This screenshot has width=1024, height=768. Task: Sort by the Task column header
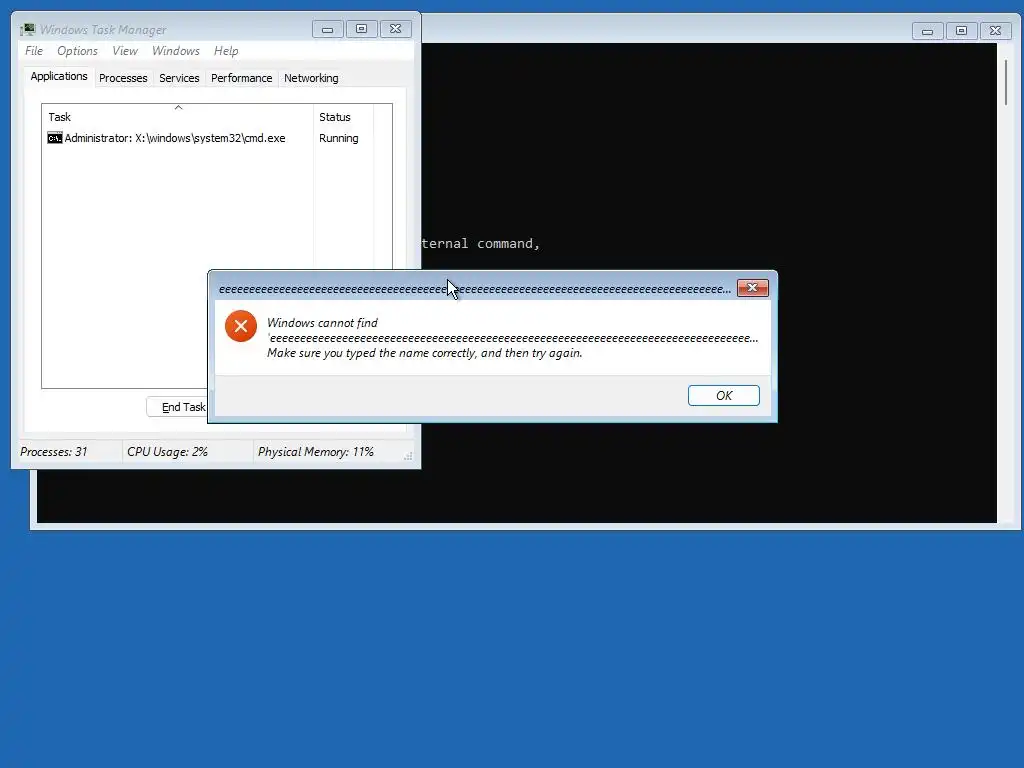(x=178, y=118)
